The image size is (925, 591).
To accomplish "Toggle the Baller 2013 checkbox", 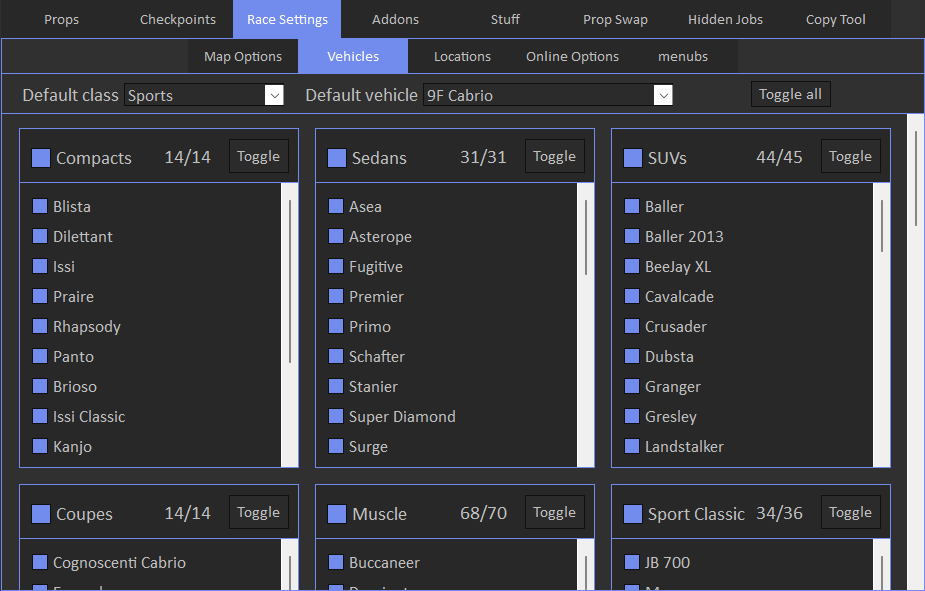I will click(632, 236).
